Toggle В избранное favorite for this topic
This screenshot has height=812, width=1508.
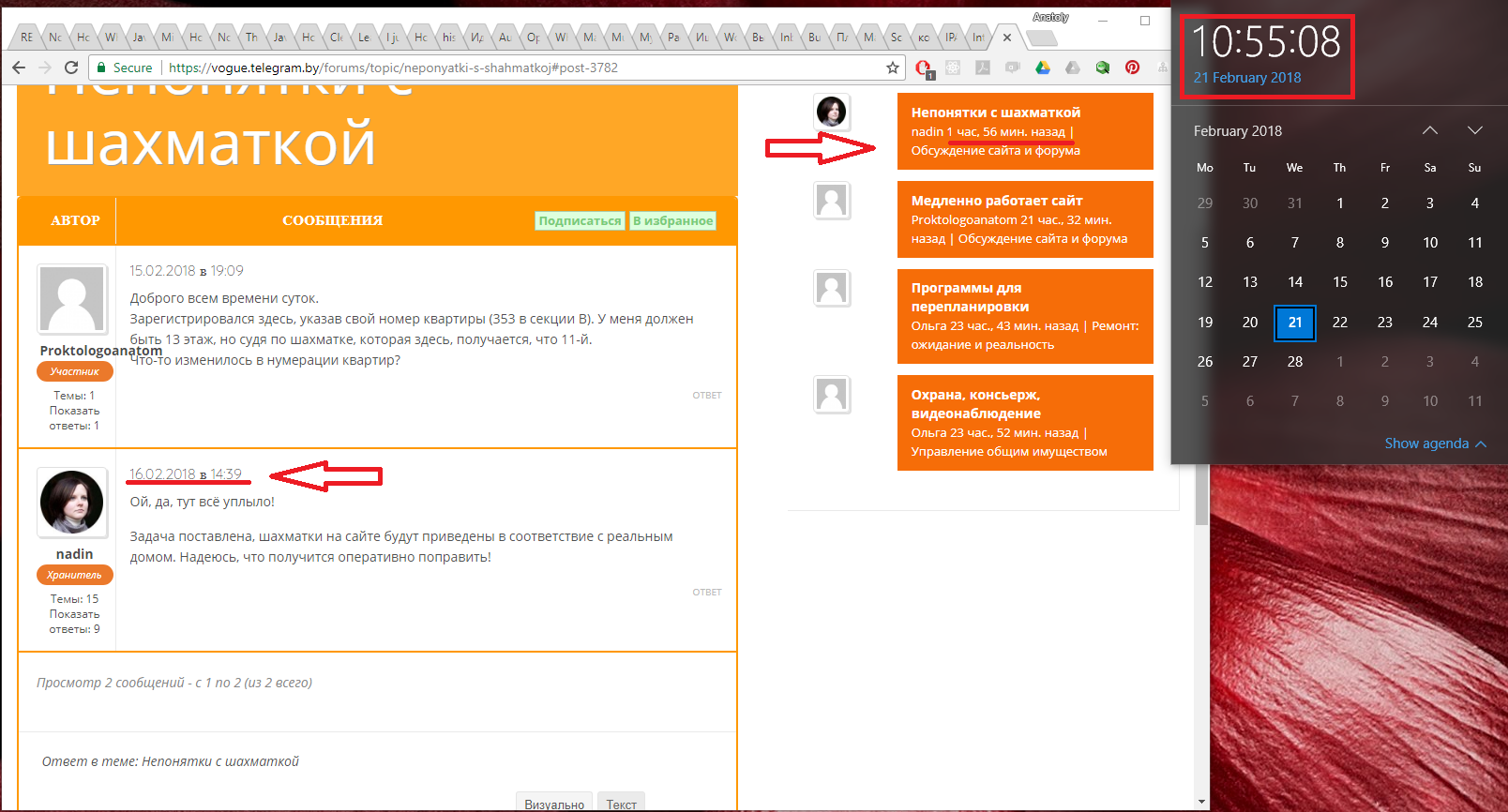point(672,220)
